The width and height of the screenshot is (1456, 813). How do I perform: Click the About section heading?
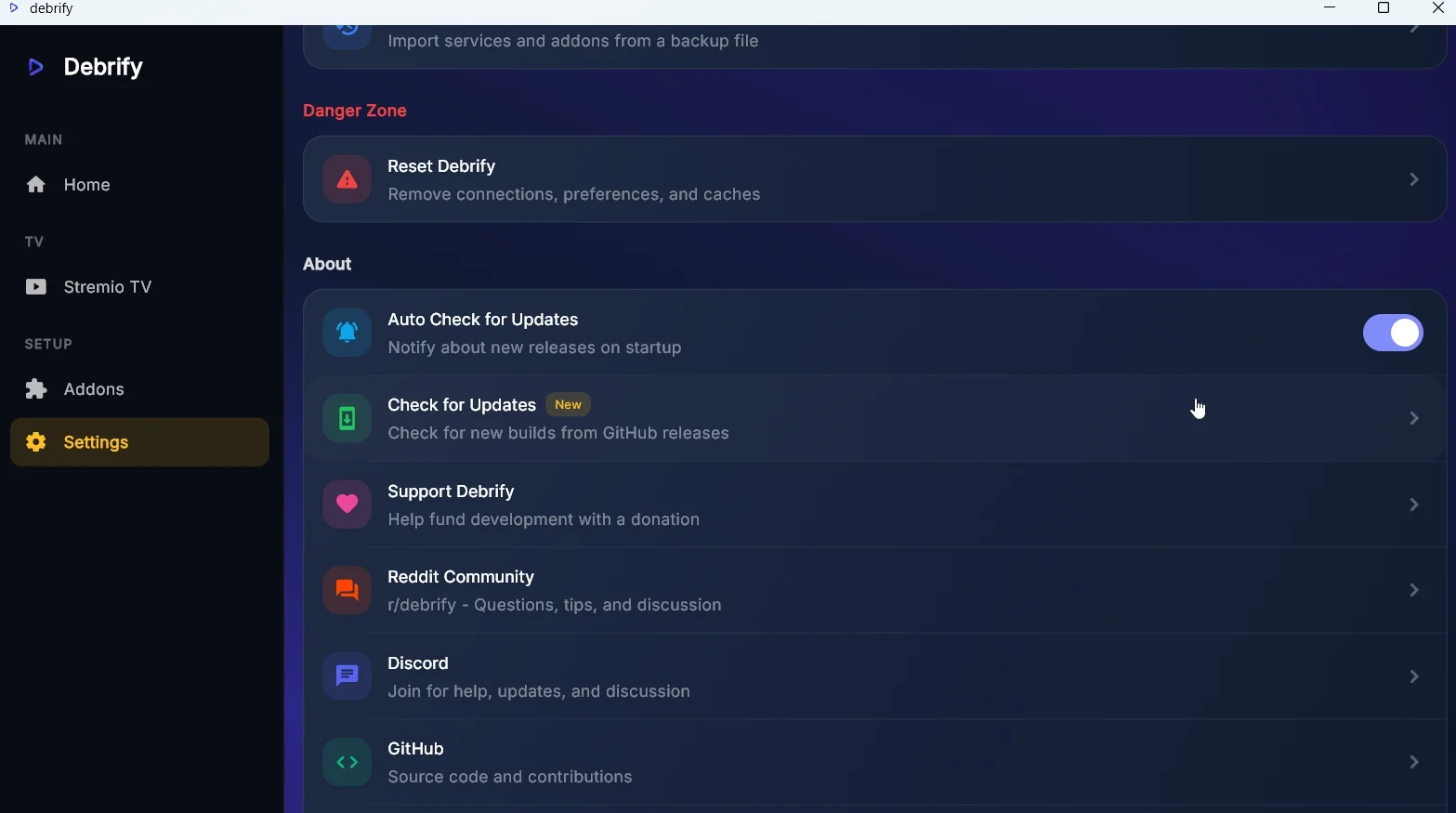[327, 265]
